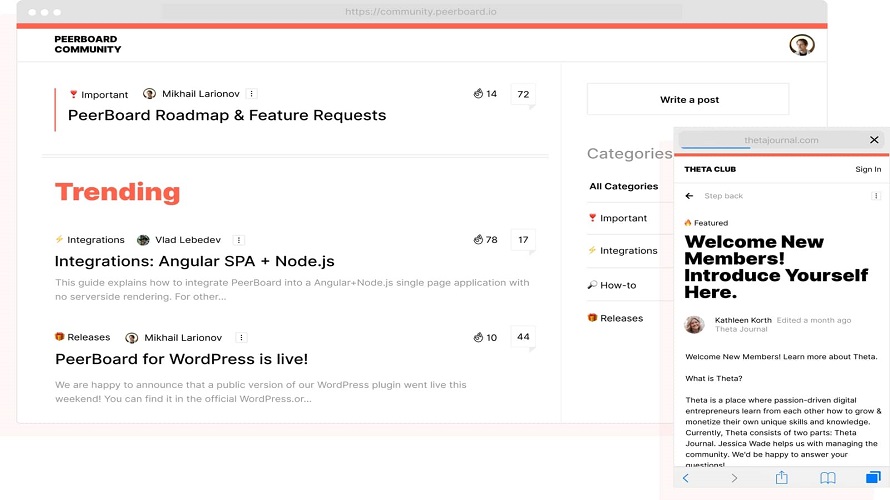Click Welcome New Members post title
Viewport: 890px width, 500px height.
pyautogui.click(x=776, y=267)
